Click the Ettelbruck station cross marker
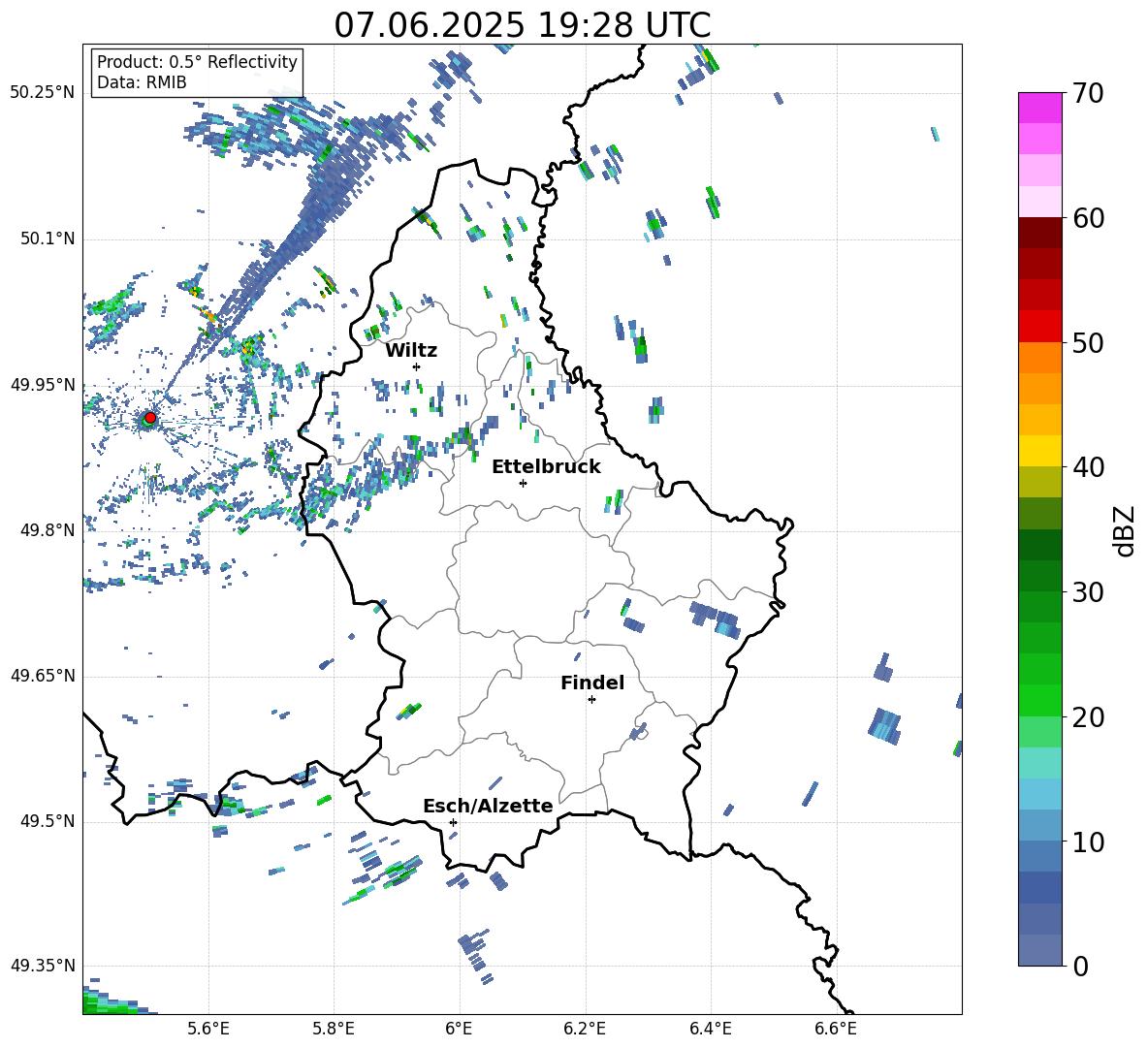 523,483
